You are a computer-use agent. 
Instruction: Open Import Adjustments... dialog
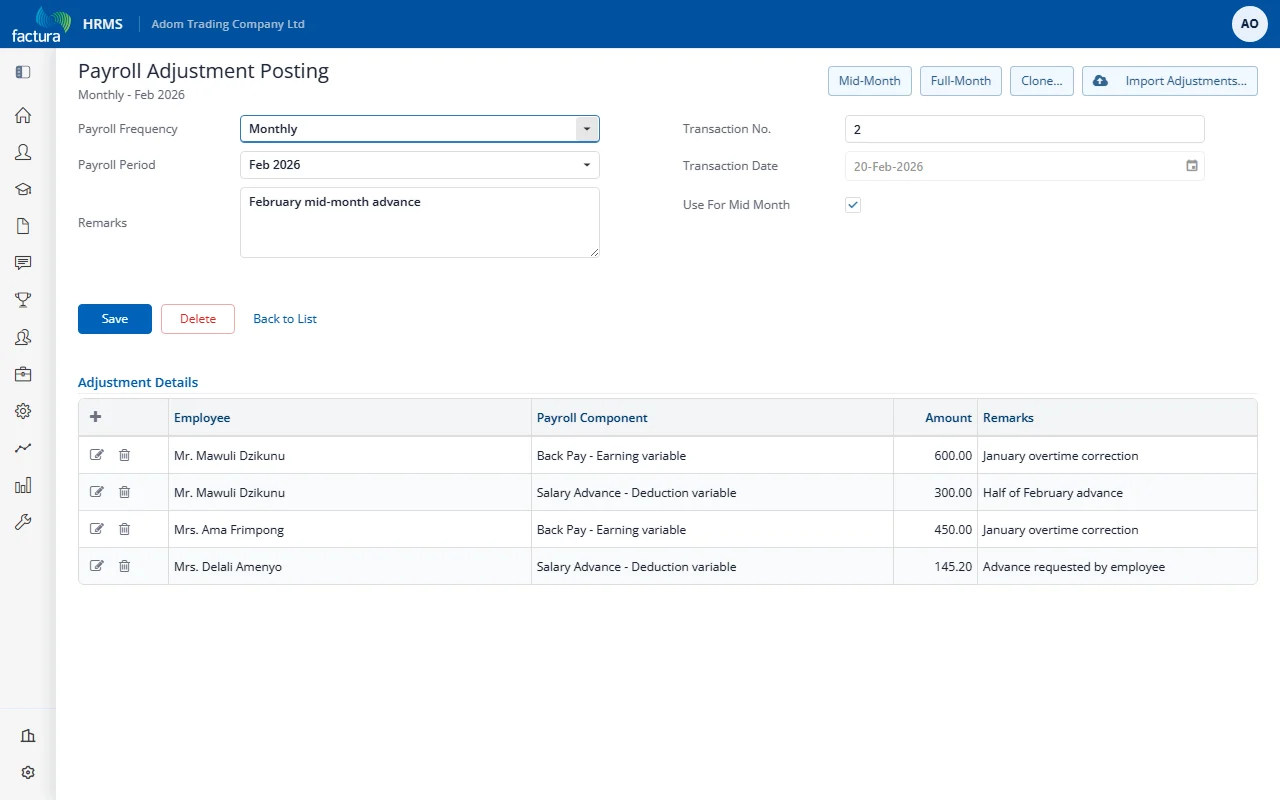(x=1170, y=81)
